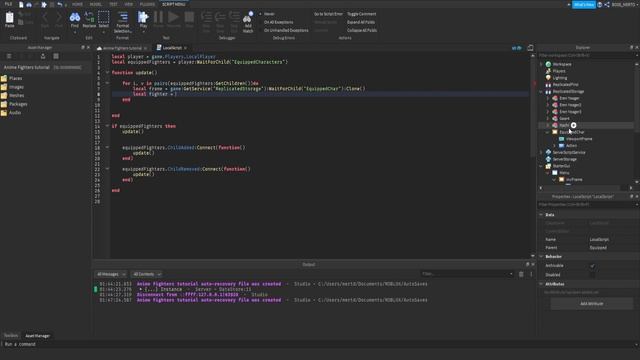Click the Format Selection icon
The height and width of the screenshot is (360, 640).
click(123, 17)
